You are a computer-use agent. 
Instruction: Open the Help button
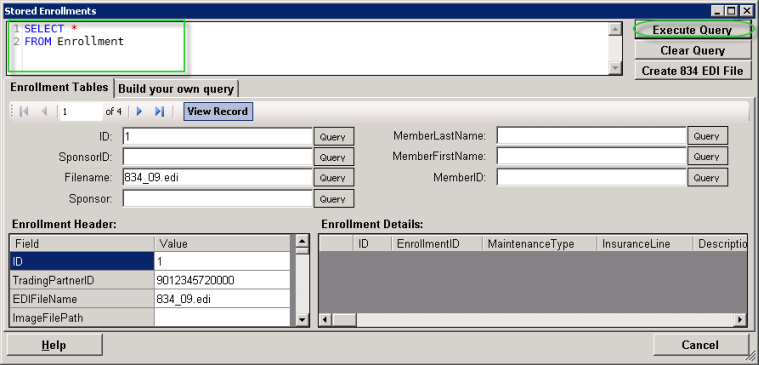click(x=54, y=345)
